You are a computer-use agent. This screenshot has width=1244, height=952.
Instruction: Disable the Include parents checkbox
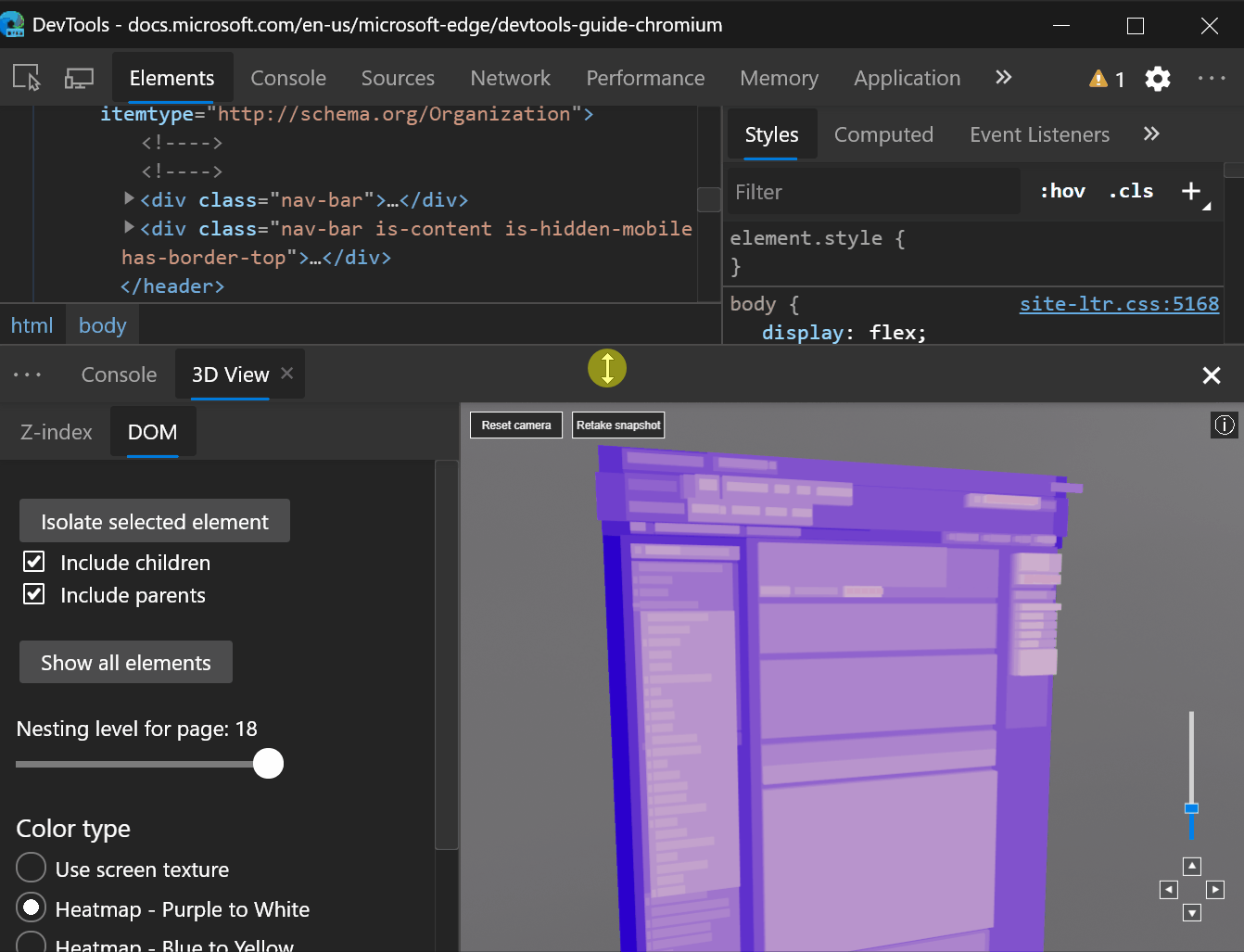(x=33, y=593)
